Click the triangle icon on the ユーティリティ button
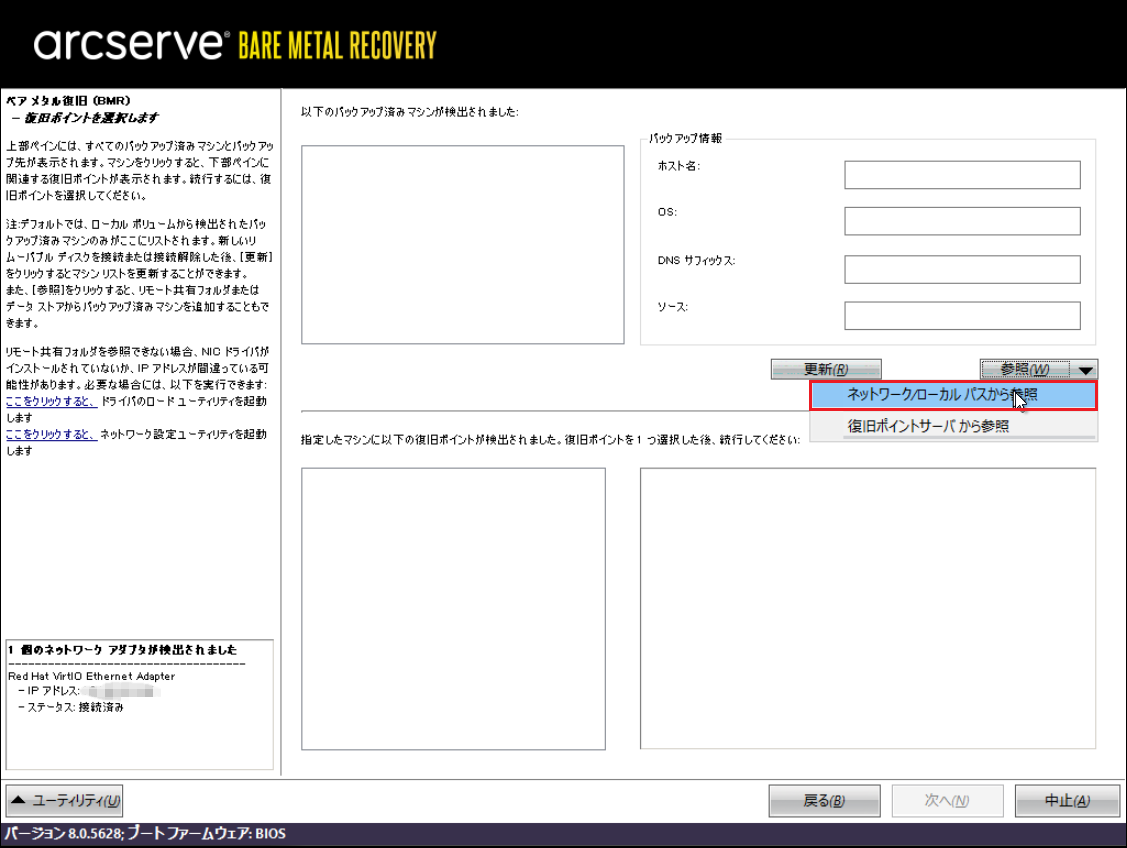This screenshot has width=1127, height=848. coord(19,801)
